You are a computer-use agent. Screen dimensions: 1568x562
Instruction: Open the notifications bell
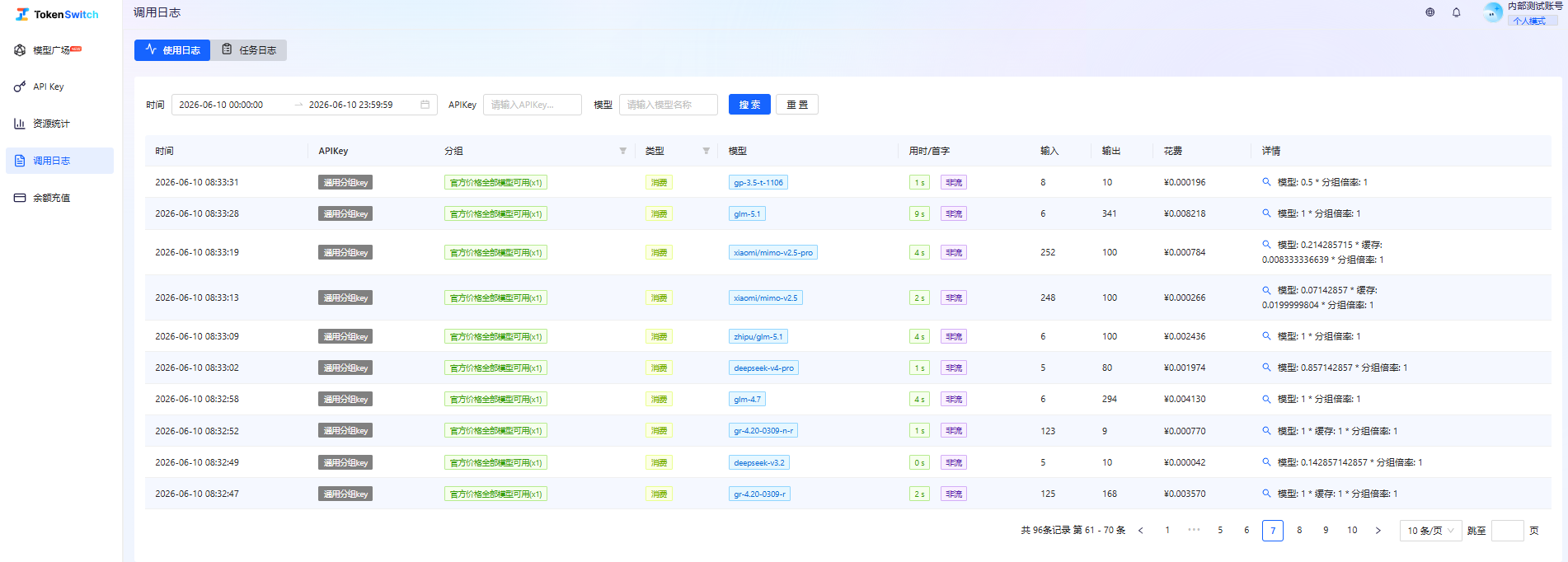pos(1457,12)
